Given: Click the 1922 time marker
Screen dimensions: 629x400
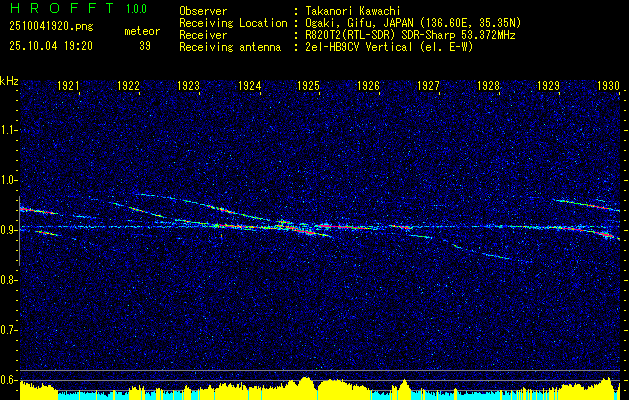Looking at the screenshot, I should 128,85.
